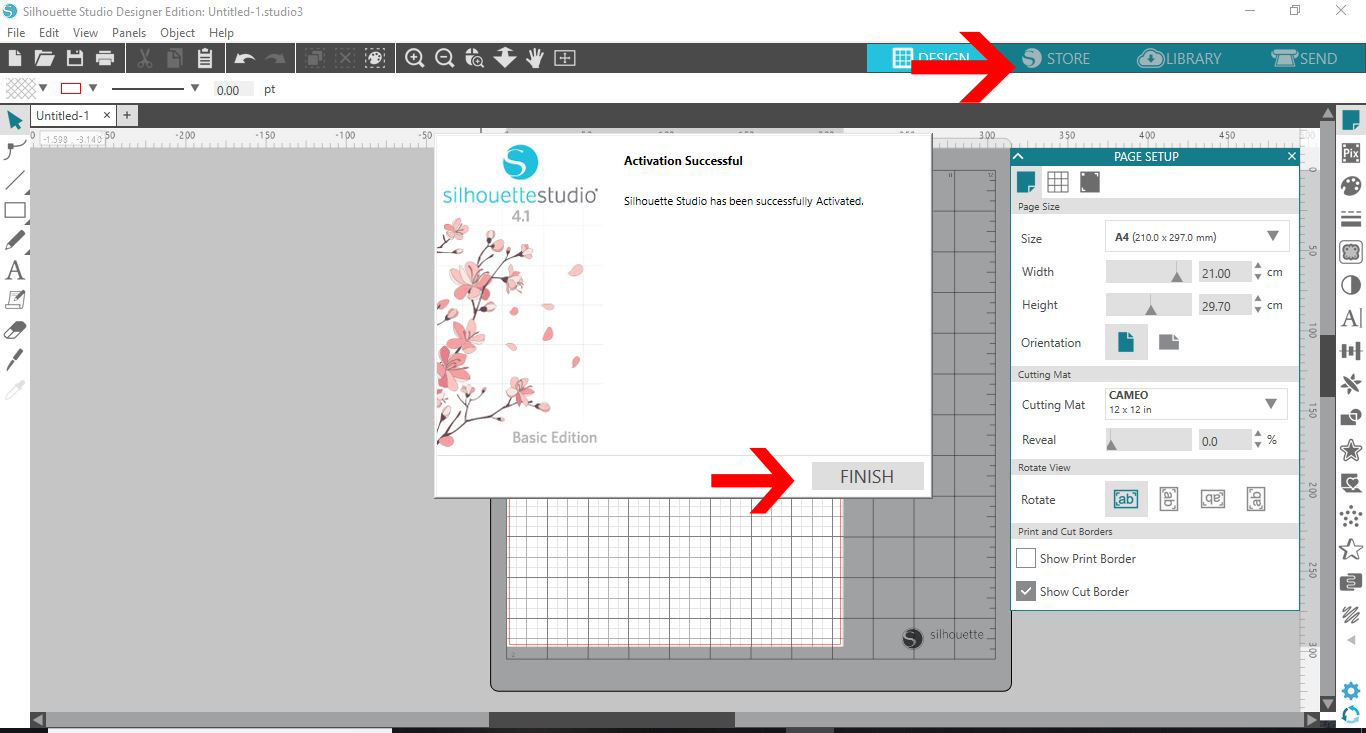
Task: Choose the Draw Rectangle tool
Action: (15, 211)
